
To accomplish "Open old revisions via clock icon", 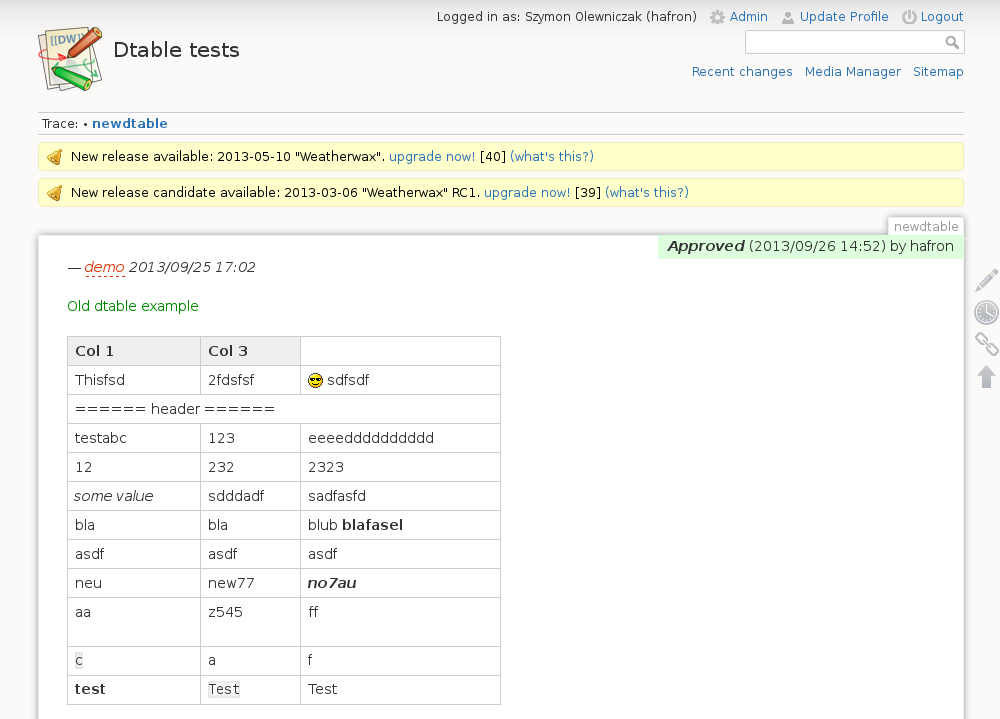I will (x=986, y=313).
